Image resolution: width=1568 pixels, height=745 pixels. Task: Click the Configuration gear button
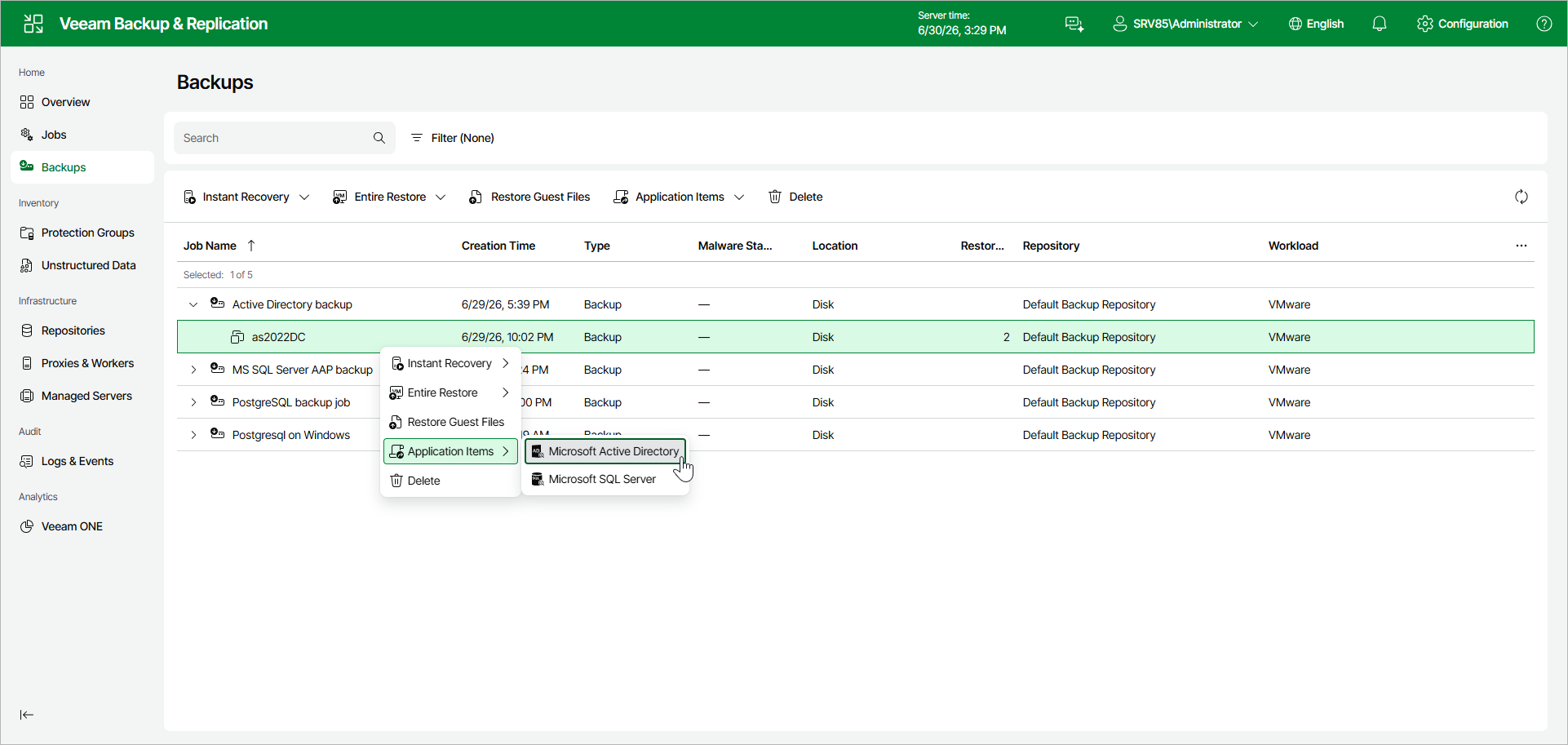1463,24
